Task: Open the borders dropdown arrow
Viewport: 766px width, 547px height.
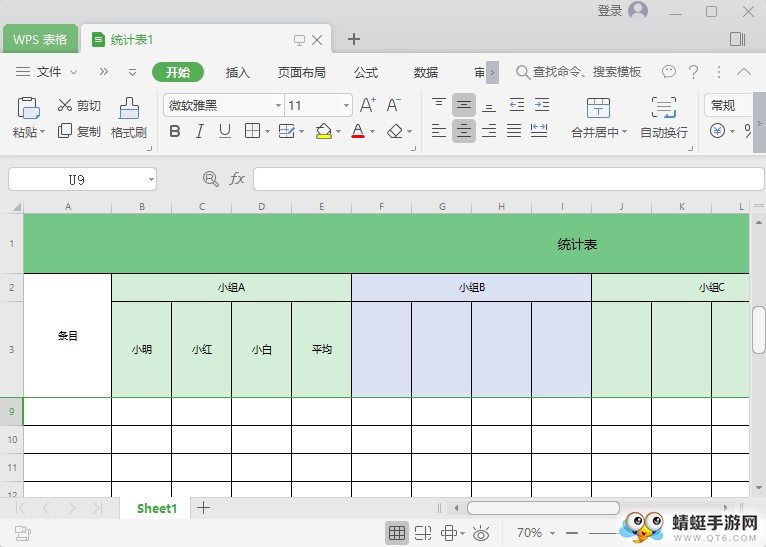Action: click(x=267, y=131)
